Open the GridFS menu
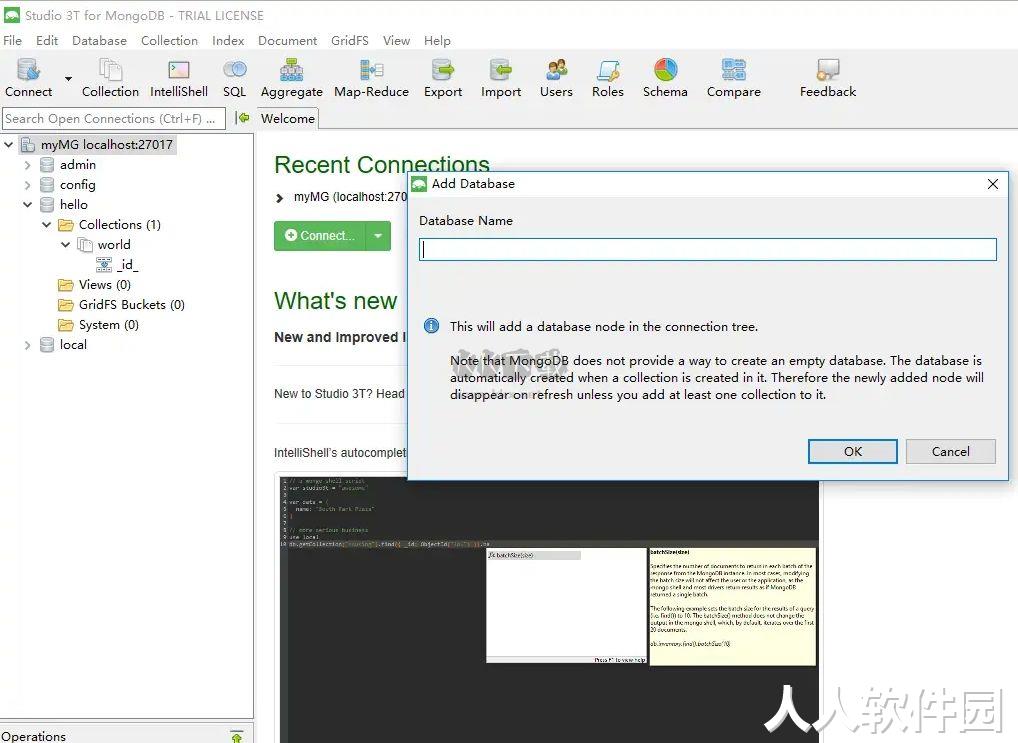The height and width of the screenshot is (743, 1018). click(x=350, y=40)
